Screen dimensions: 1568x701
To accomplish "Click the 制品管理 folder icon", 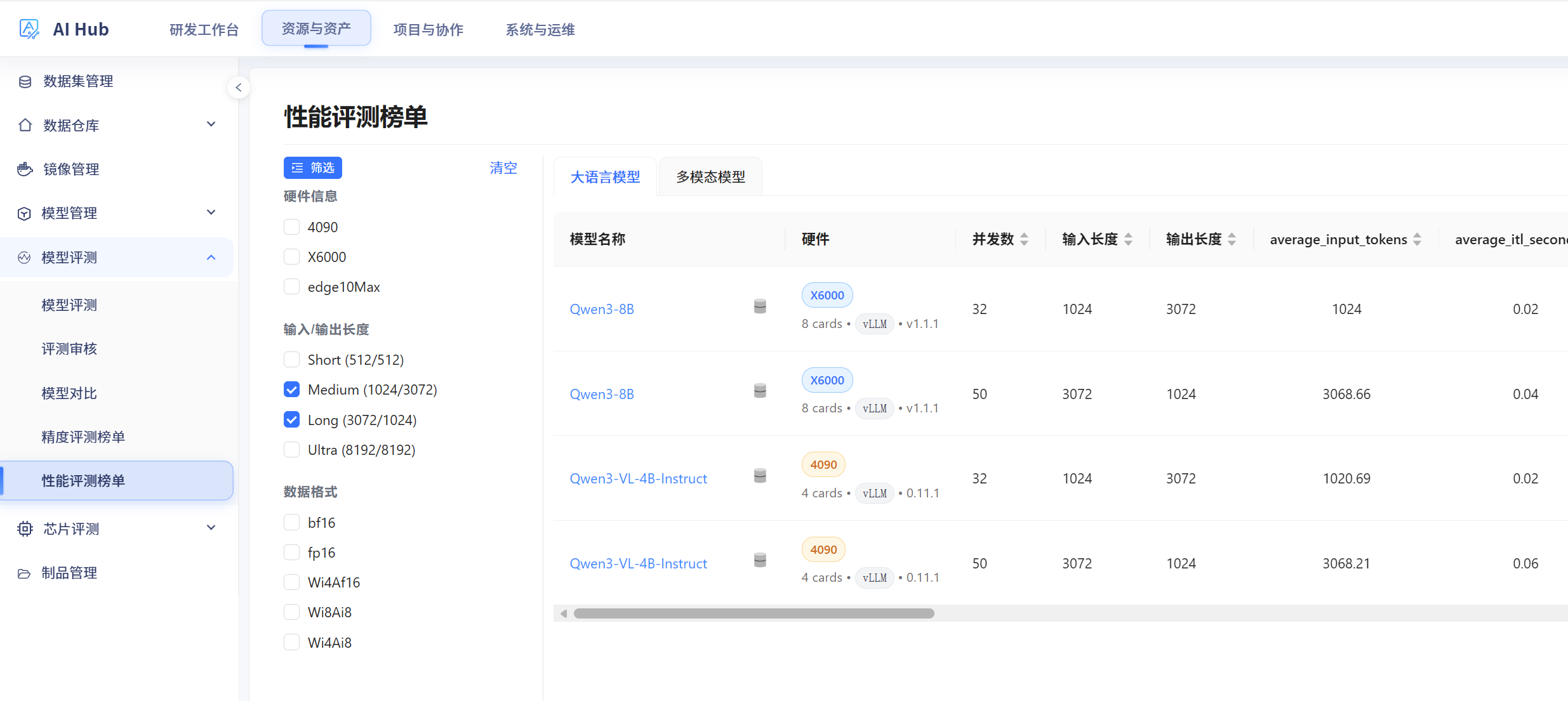I will 24,573.
